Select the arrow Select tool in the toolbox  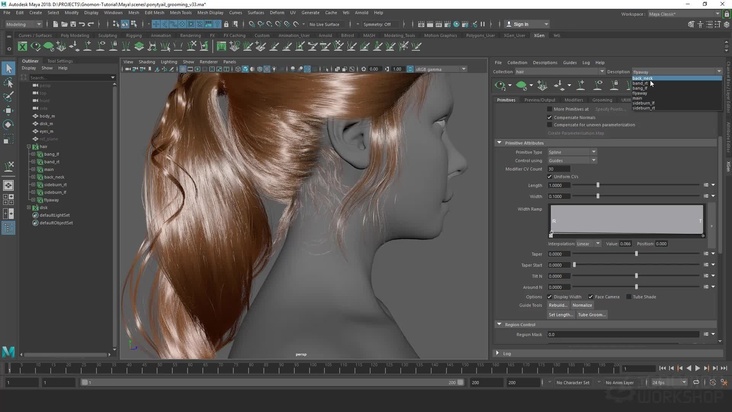[8, 69]
